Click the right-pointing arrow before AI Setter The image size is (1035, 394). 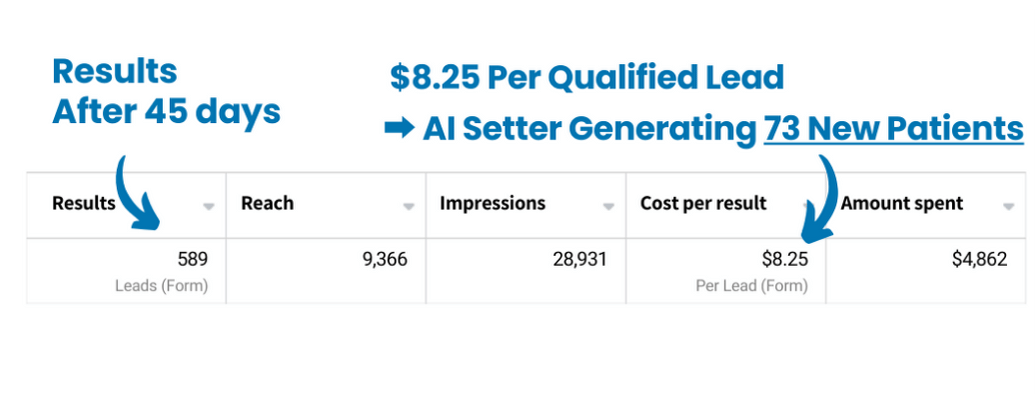(400, 129)
